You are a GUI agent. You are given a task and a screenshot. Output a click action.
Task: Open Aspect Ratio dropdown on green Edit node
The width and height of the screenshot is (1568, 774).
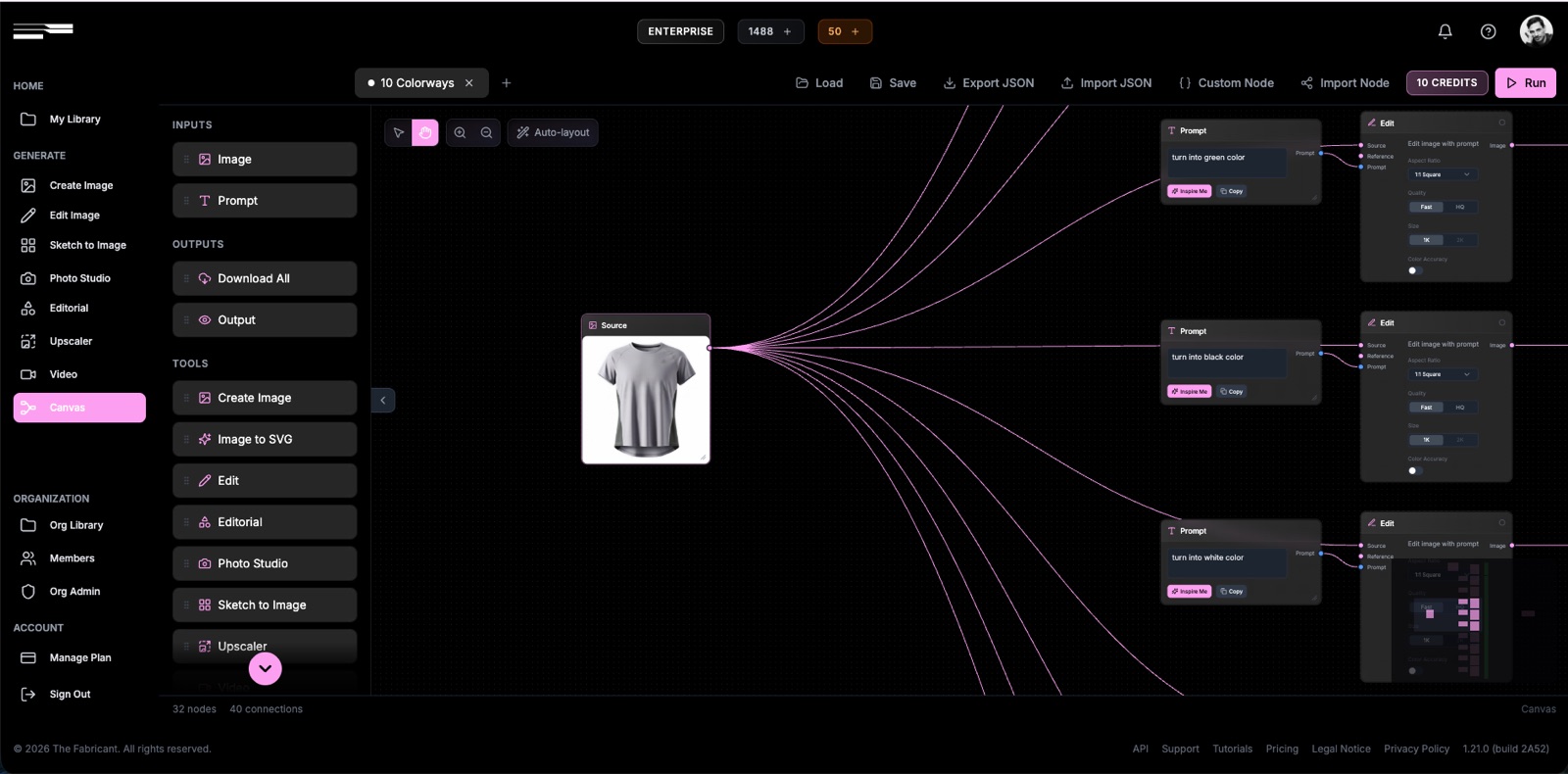point(1443,174)
